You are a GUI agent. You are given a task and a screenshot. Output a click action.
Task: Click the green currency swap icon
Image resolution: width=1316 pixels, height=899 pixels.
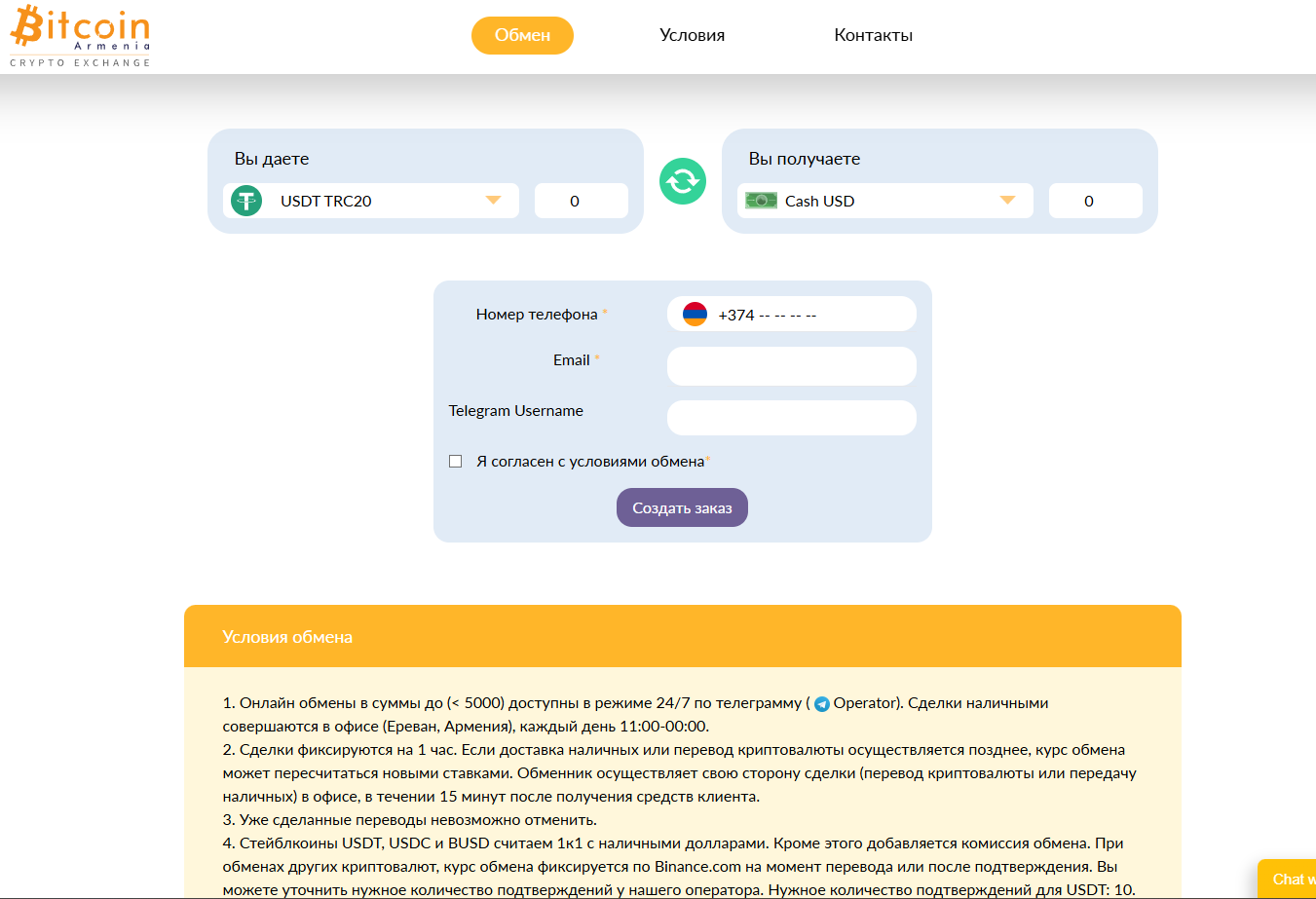pos(682,181)
